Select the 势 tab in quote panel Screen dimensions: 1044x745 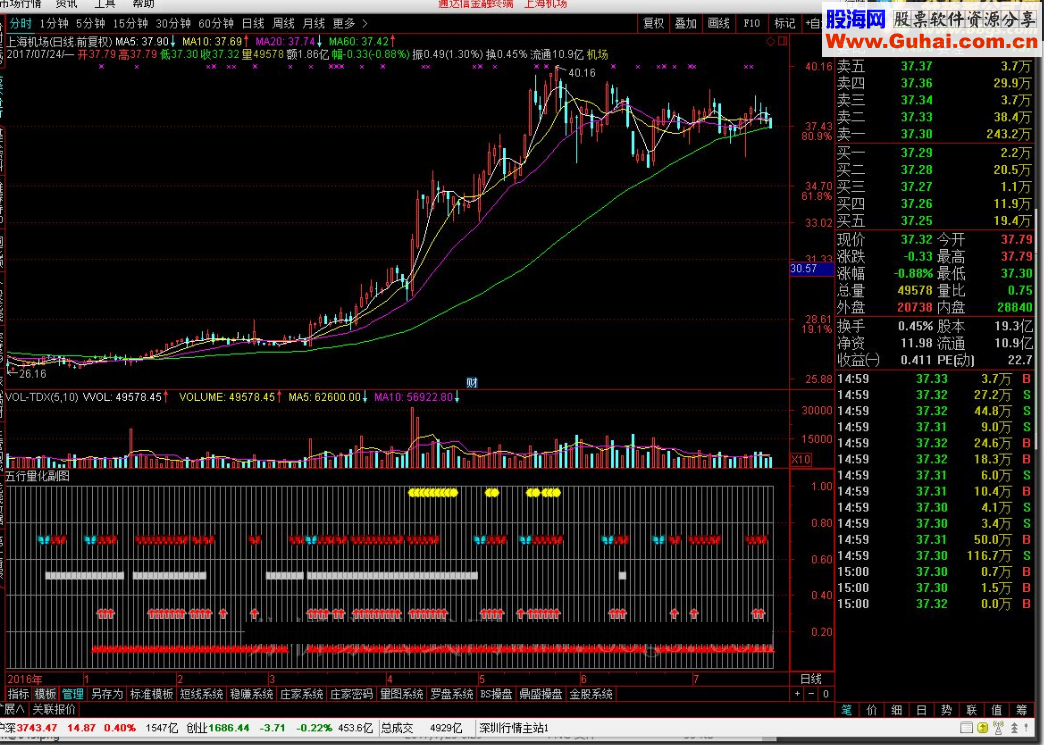tap(947, 710)
